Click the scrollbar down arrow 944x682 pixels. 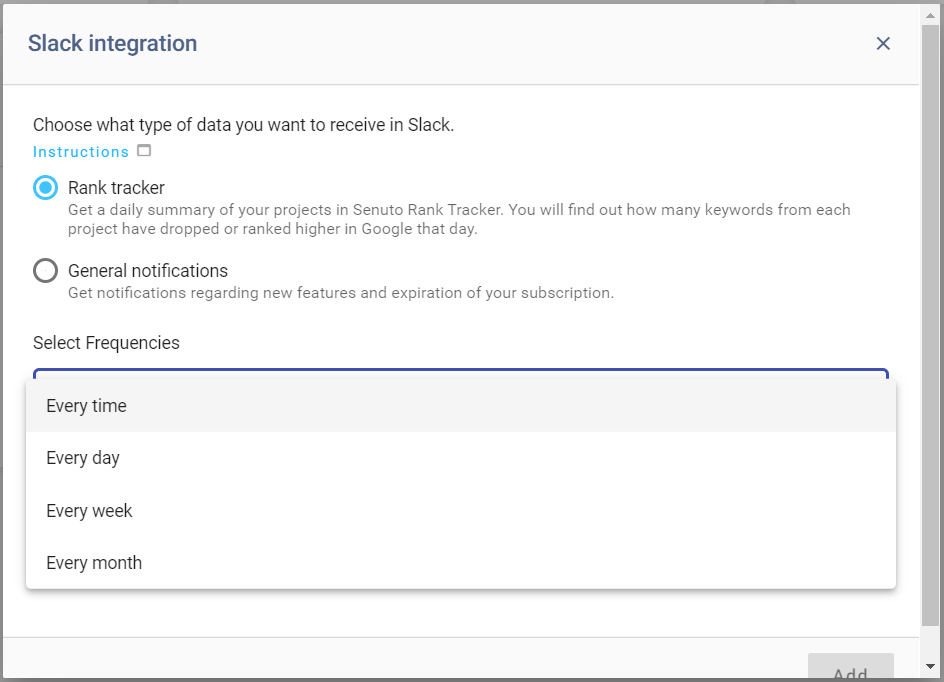930,666
